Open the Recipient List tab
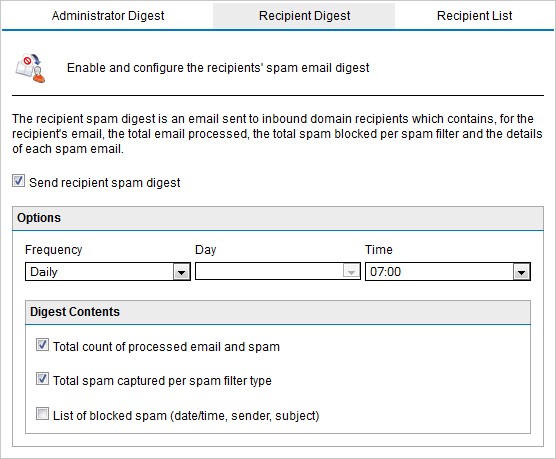Screen dimensions: 556x459 click(474, 16)
